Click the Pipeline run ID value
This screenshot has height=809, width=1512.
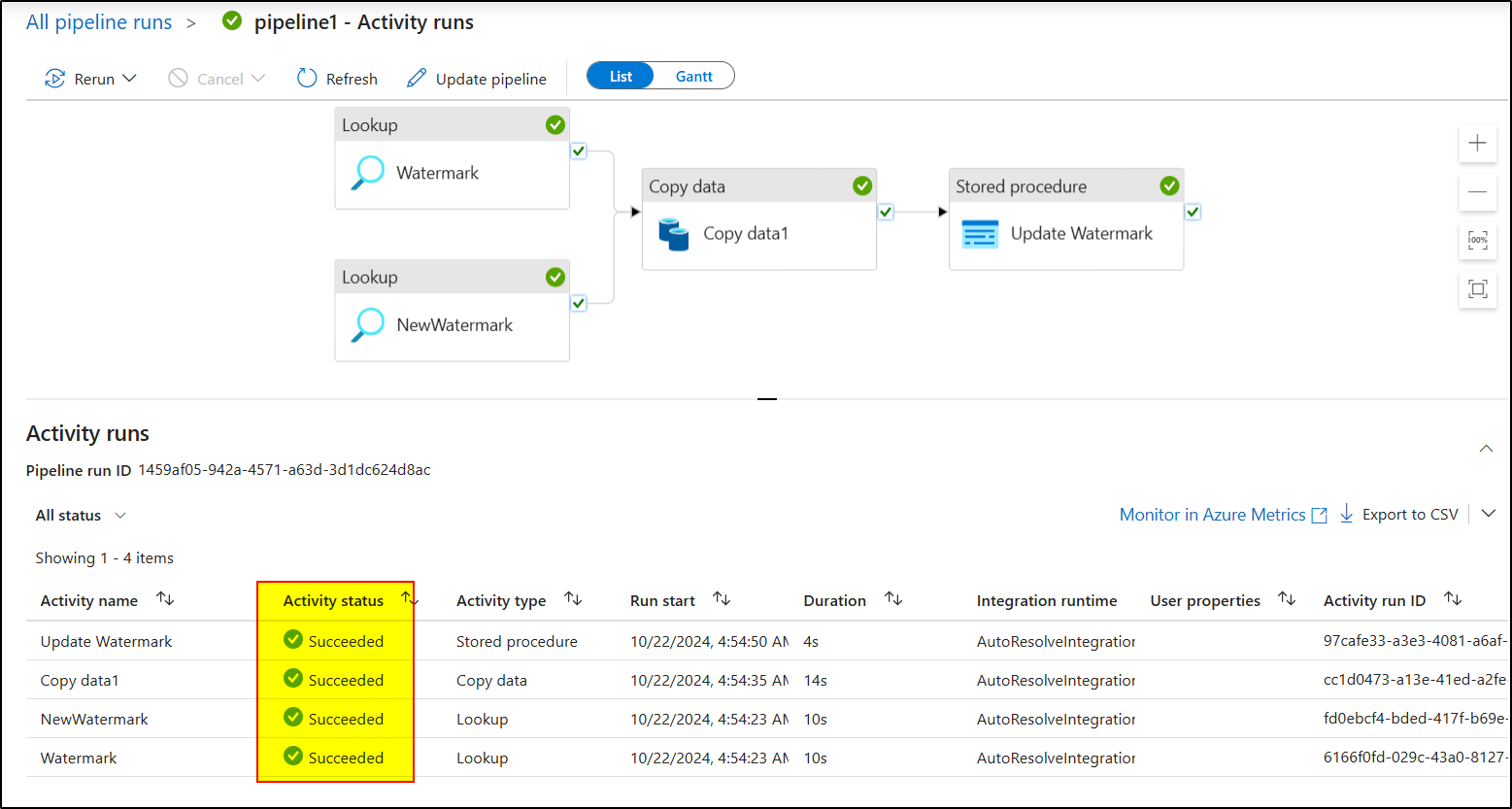coord(285,470)
